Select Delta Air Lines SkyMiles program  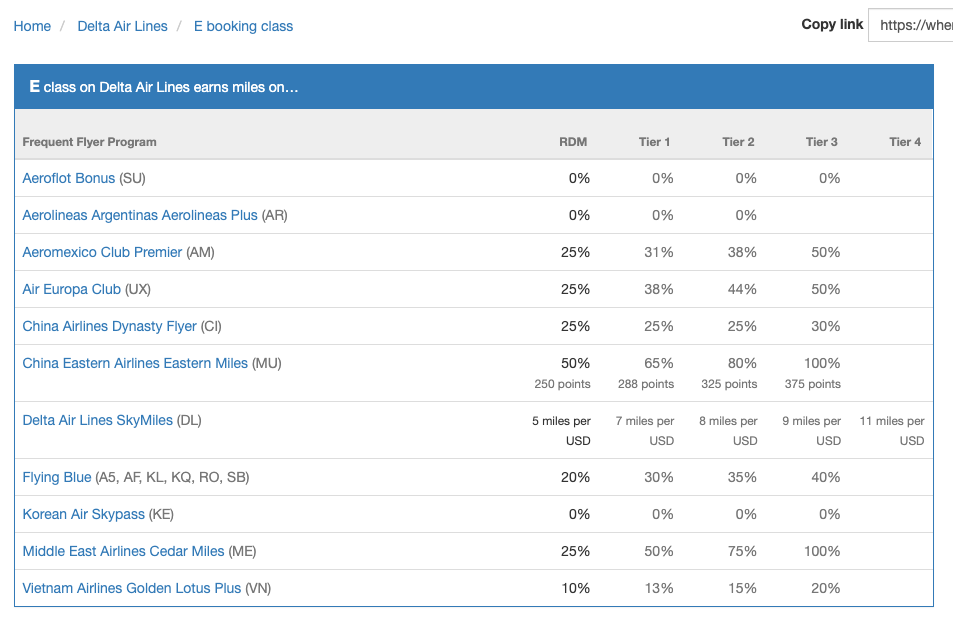coord(97,420)
